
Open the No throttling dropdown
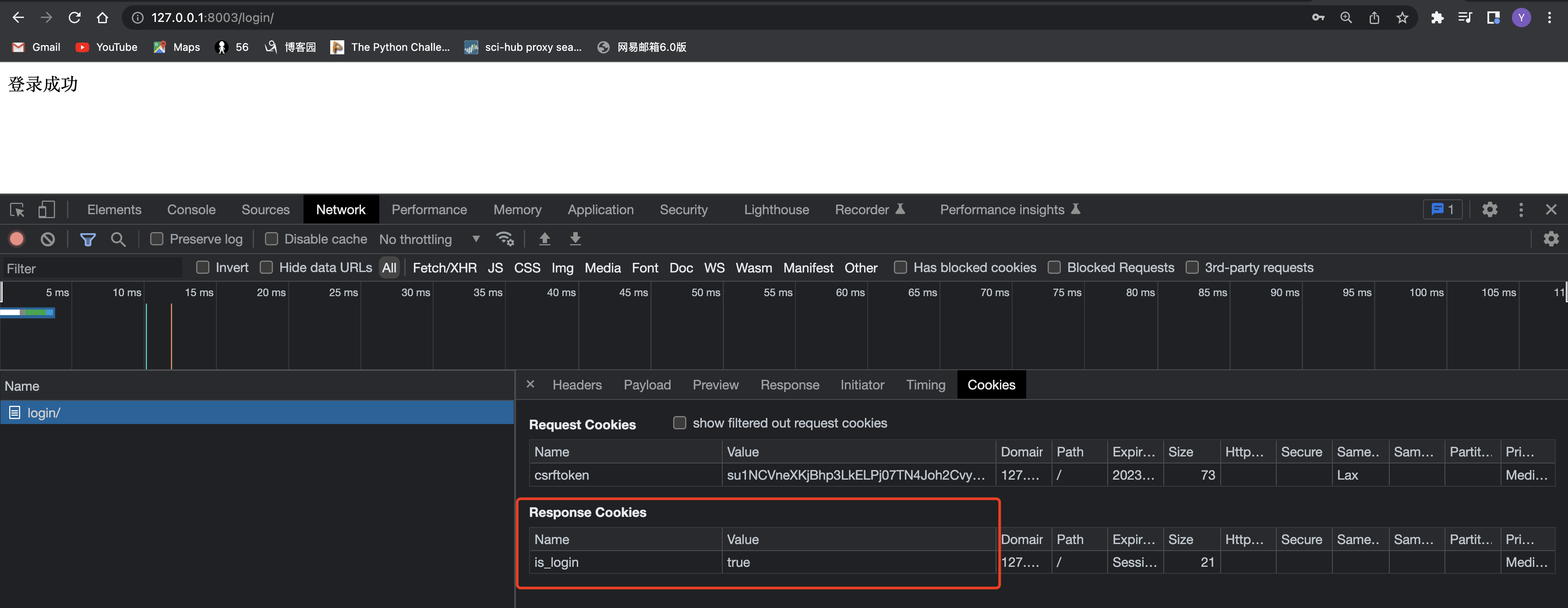pyautogui.click(x=430, y=239)
